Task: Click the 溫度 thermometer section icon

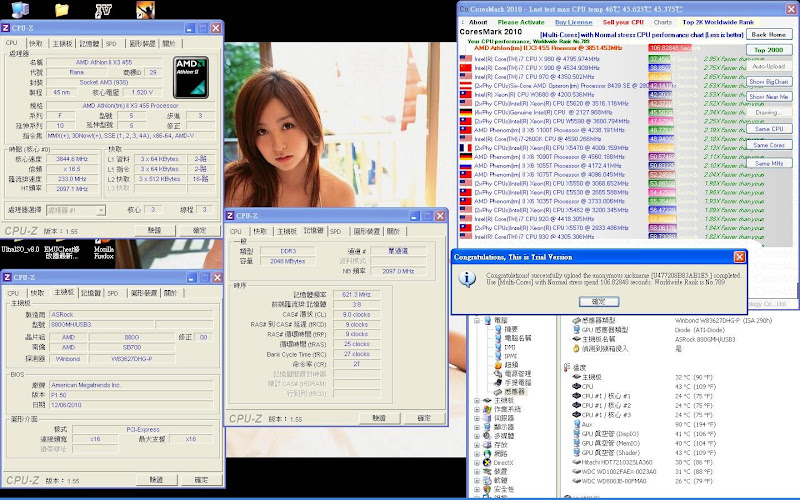Action: [567, 367]
